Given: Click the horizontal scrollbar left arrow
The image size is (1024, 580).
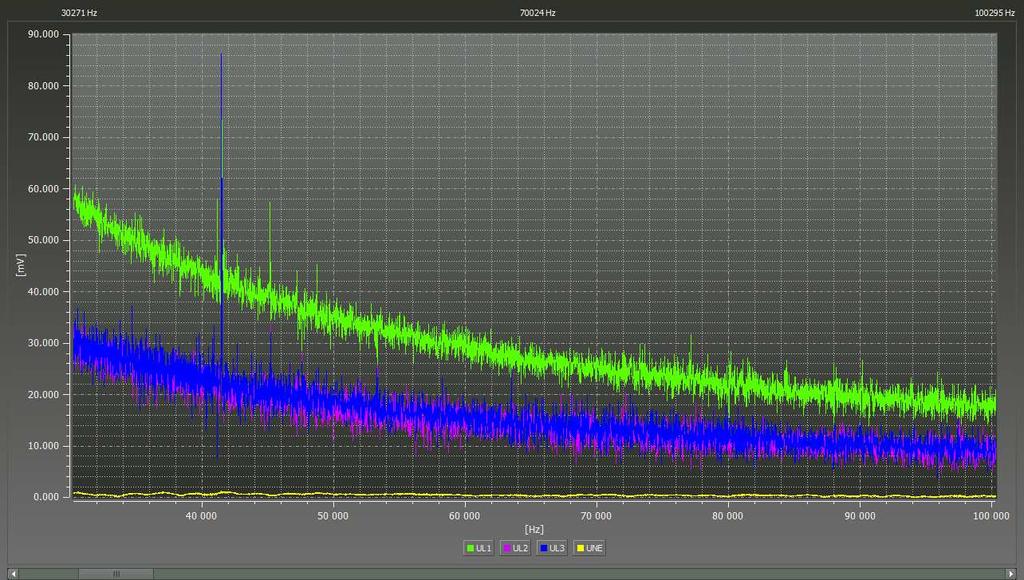Looking at the screenshot, I should pos(13,573).
